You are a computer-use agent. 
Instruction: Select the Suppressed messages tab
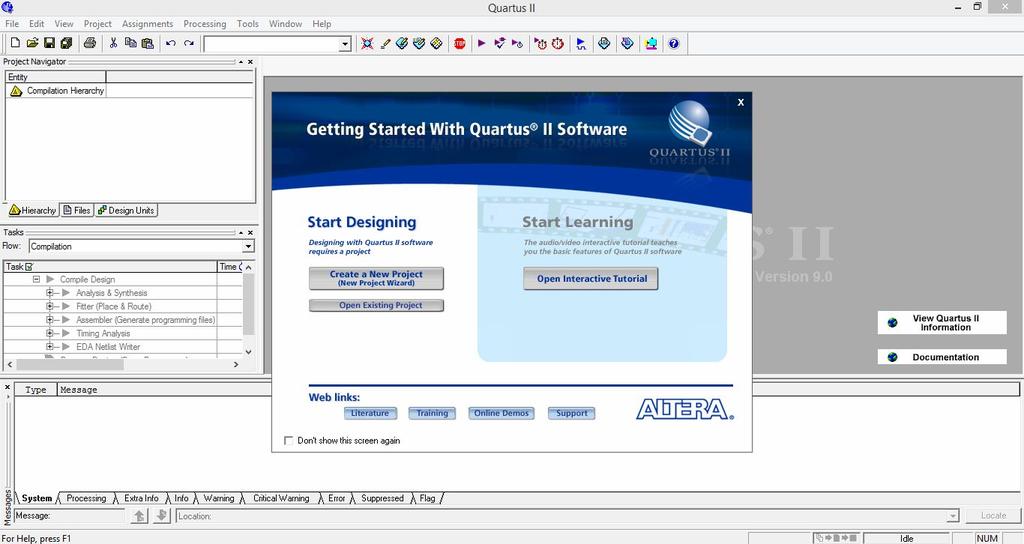point(382,498)
